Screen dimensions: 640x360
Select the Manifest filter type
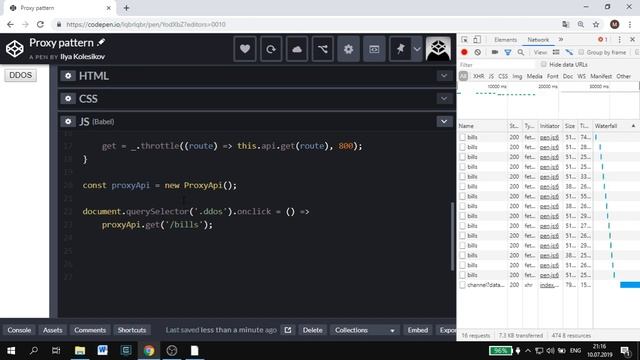coord(601,76)
